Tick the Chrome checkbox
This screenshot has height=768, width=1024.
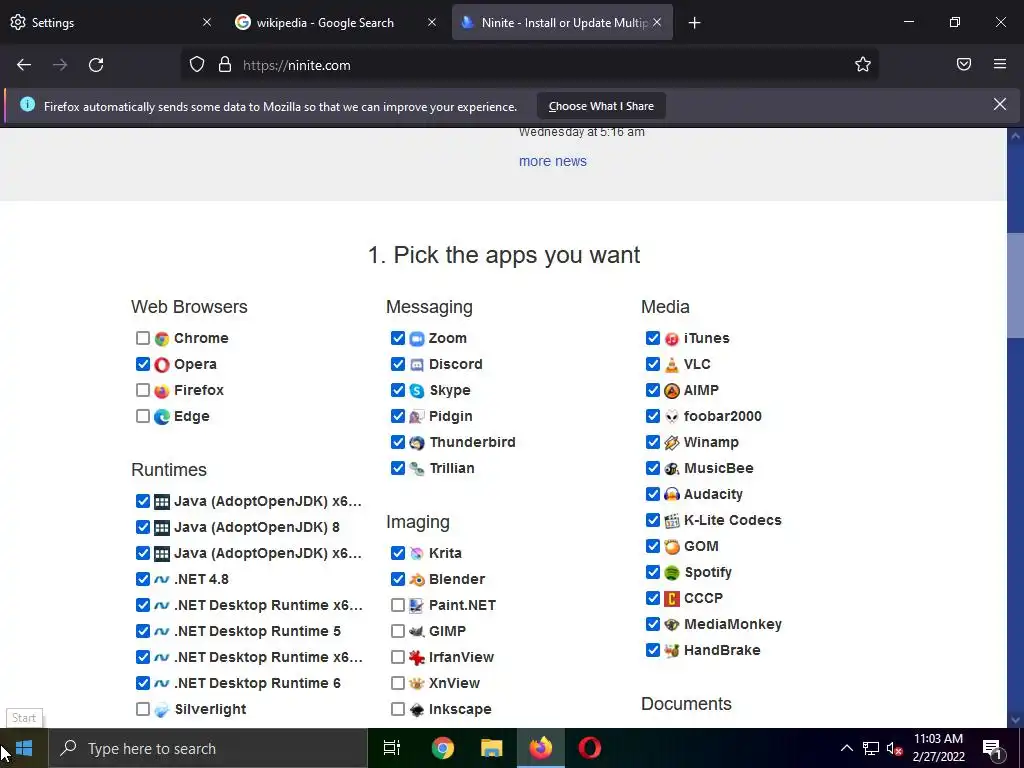[x=143, y=338]
